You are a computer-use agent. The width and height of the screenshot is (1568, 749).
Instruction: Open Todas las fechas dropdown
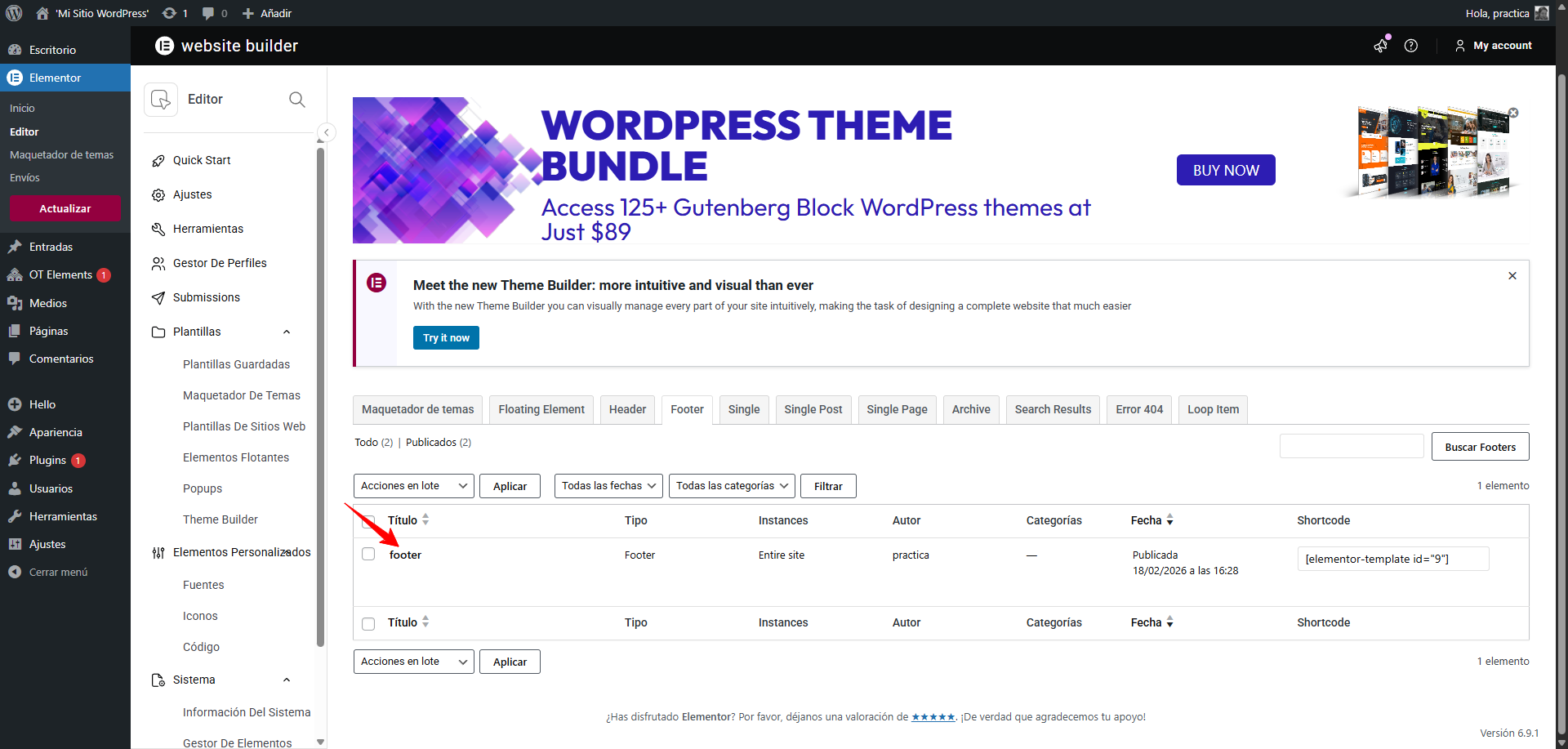tap(608, 486)
